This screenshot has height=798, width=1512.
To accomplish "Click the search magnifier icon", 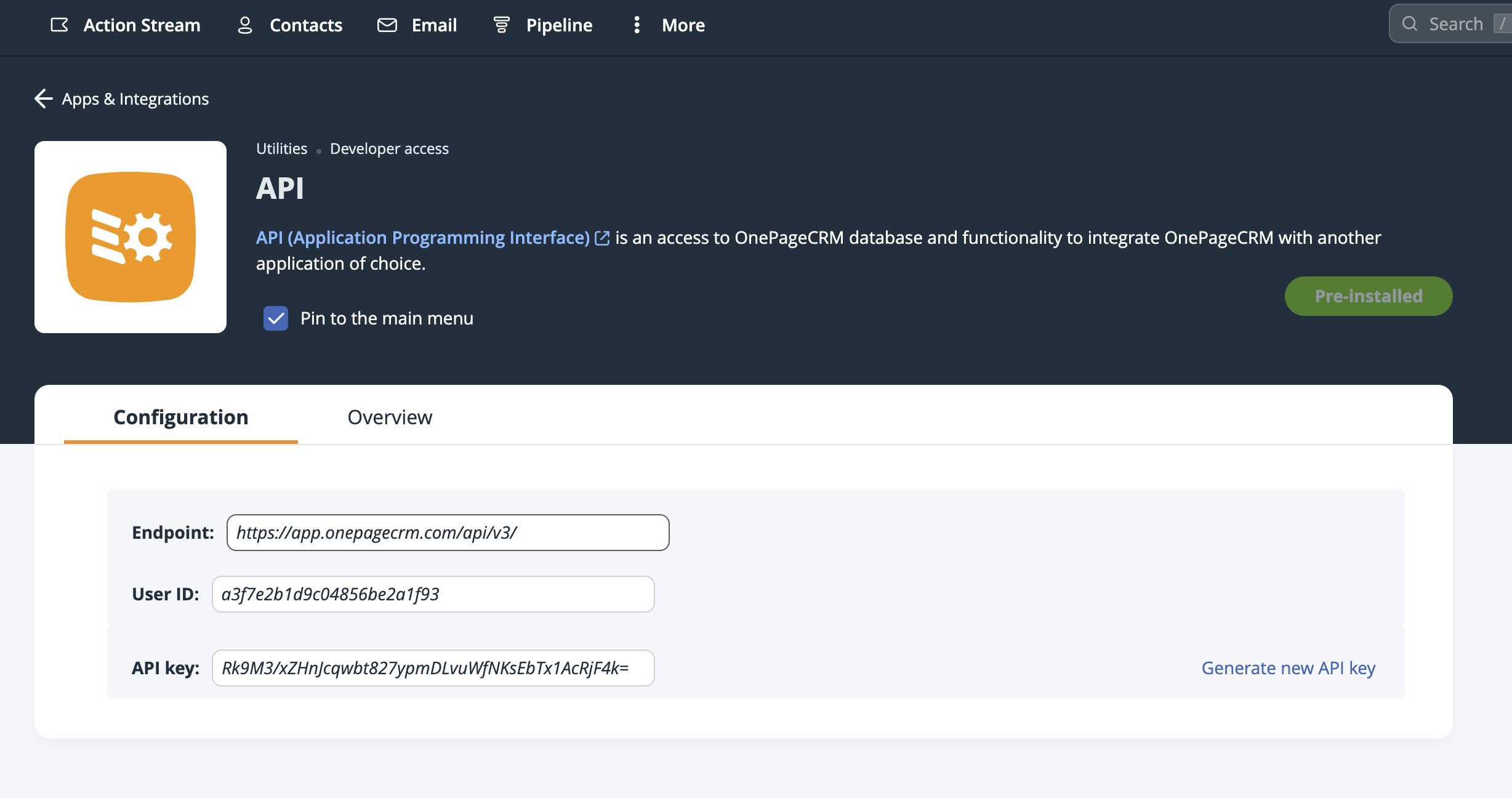I will coord(1410,23).
